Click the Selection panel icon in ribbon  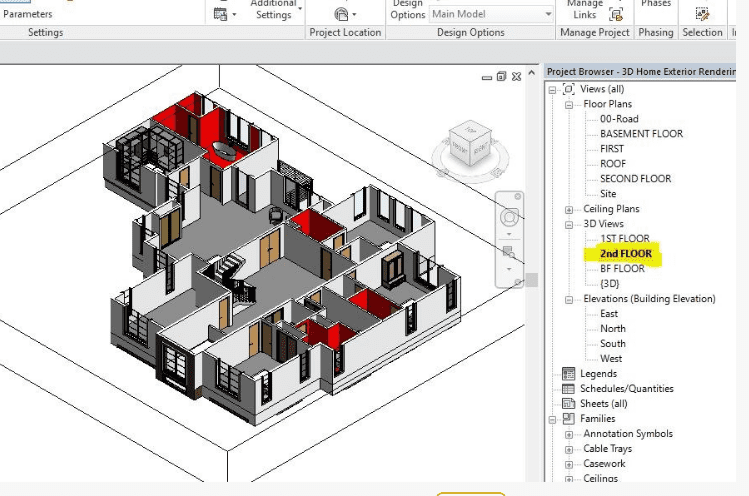coord(702,14)
